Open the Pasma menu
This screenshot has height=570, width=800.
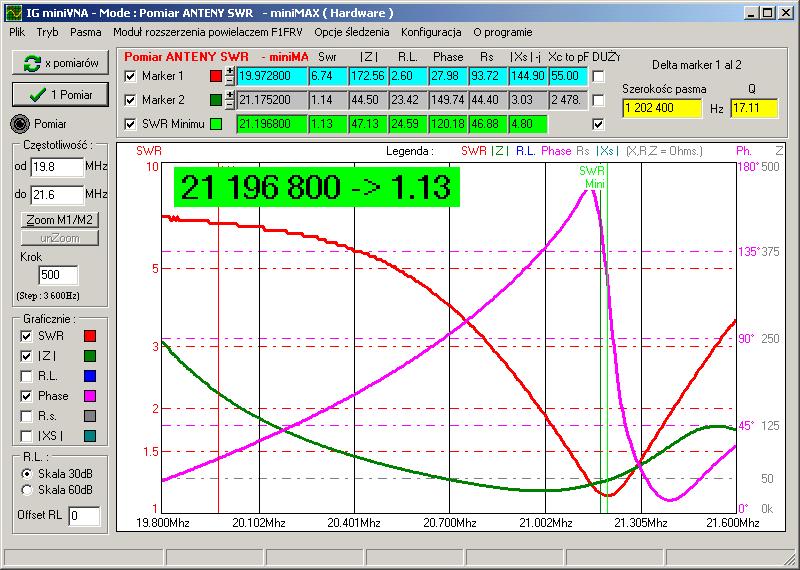85,32
